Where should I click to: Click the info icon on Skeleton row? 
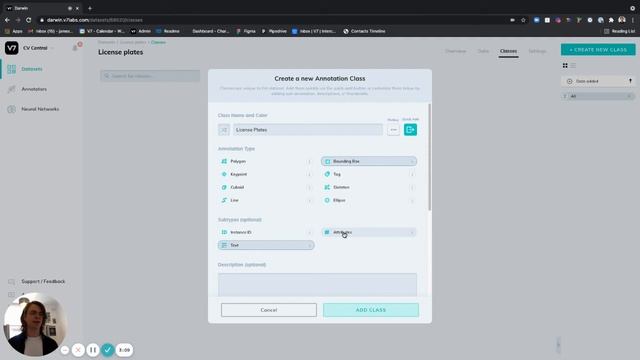[412, 187]
